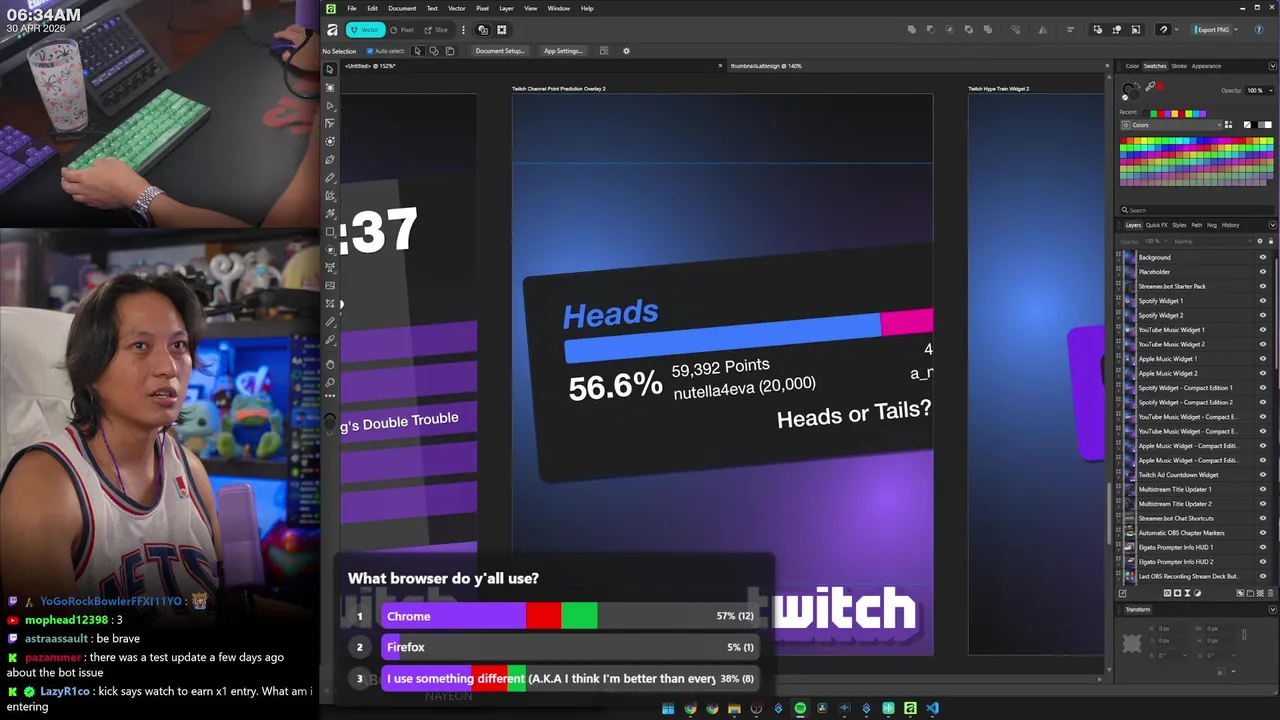Hide the Streamer.bot Starter Pack layer
Image resolution: width=1280 pixels, height=720 pixels.
1263,286
